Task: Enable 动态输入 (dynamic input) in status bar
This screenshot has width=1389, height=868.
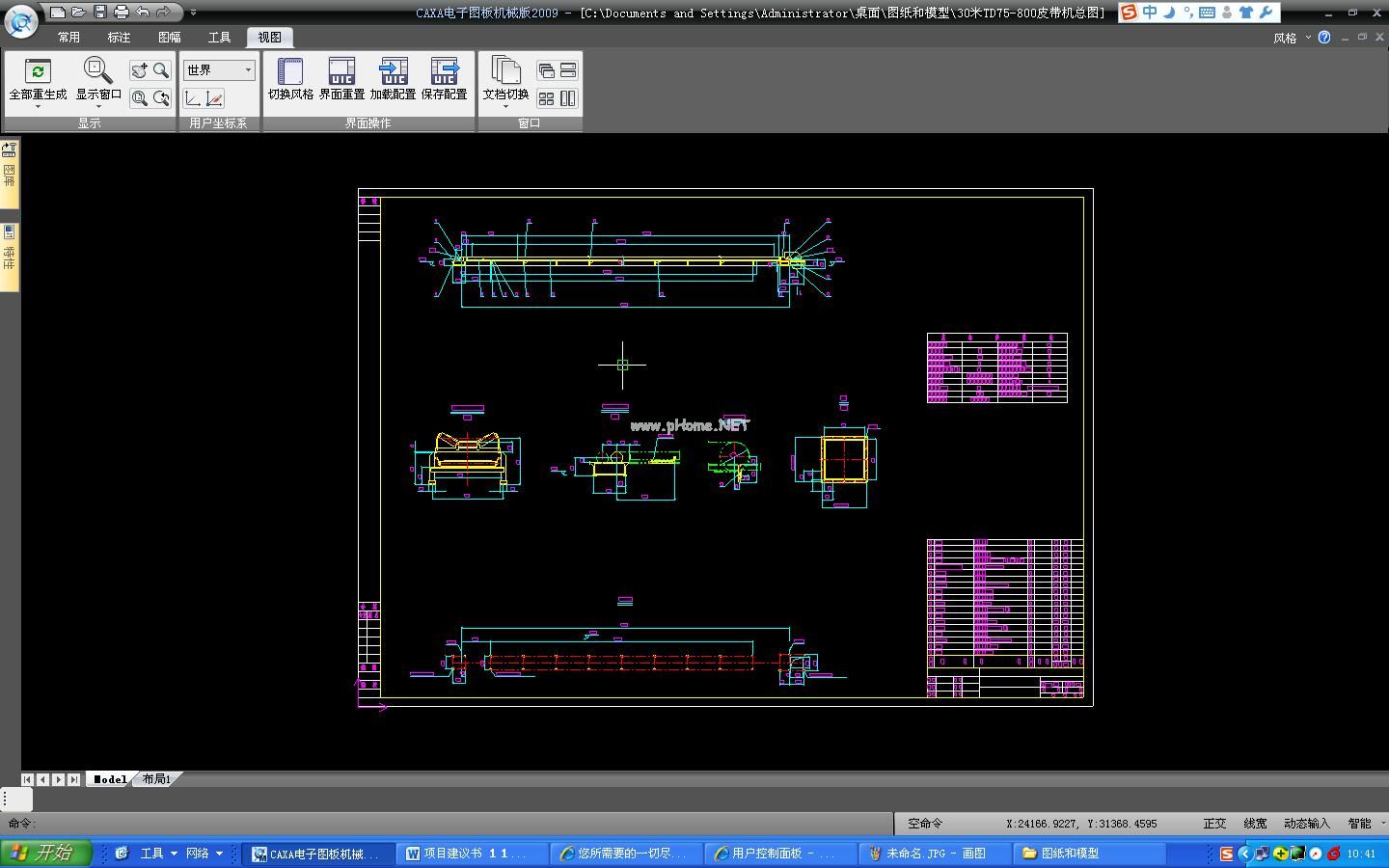Action: (1307, 824)
